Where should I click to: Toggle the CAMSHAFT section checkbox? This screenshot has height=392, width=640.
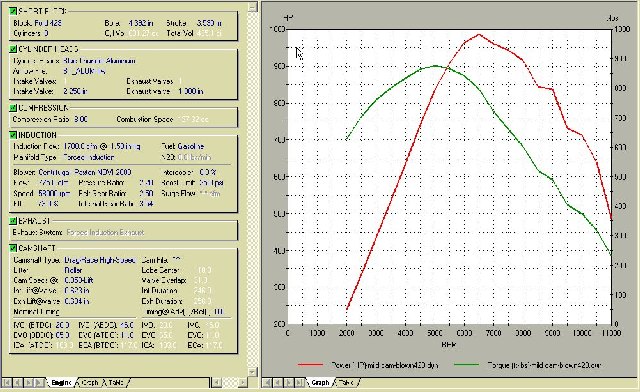point(13,248)
